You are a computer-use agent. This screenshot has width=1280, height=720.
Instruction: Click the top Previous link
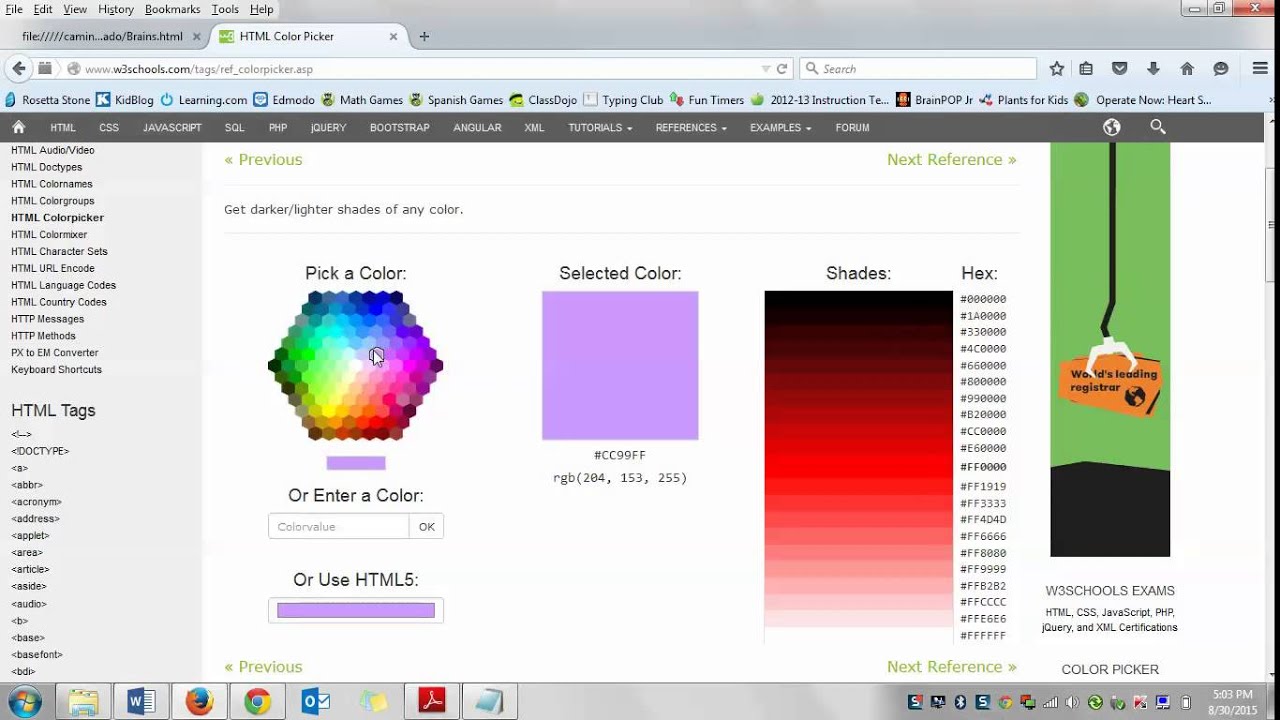pos(263,159)
